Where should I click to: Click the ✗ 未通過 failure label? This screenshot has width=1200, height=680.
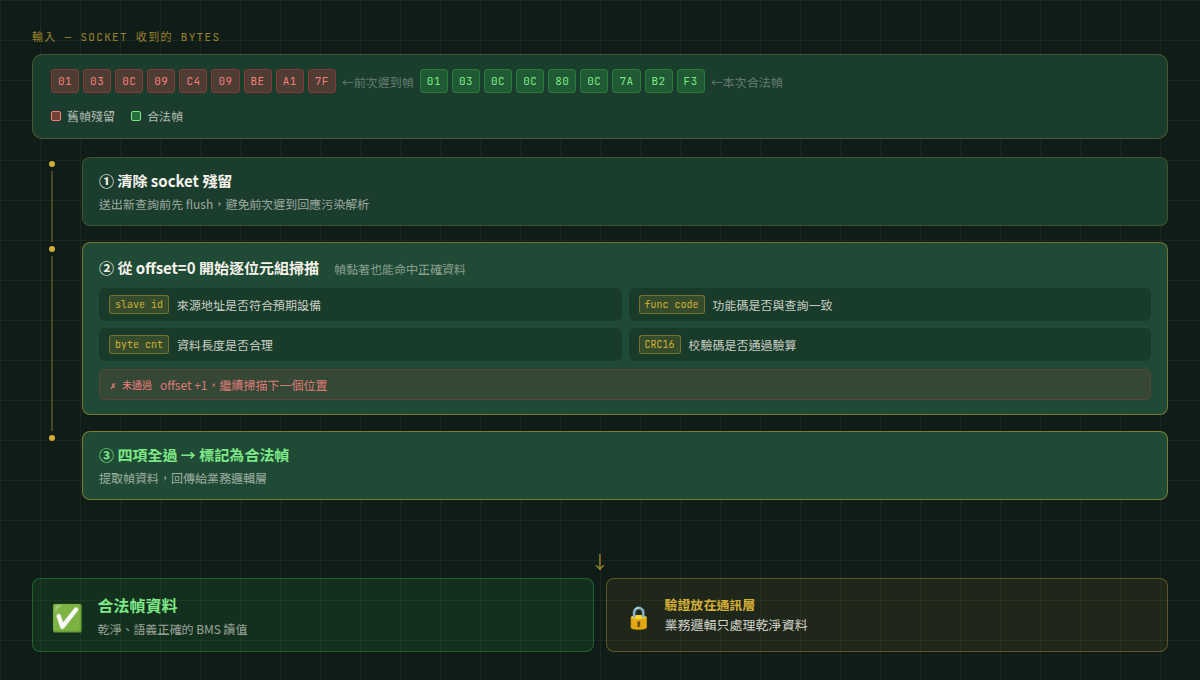tap(131, 385)
